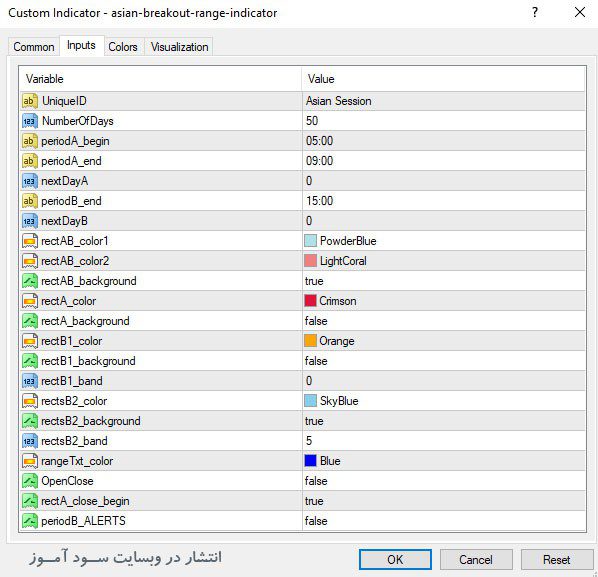This screenshot has width=598, height=577.
Task: Click the PowderBlue color swatch
Action: [310, 241]
